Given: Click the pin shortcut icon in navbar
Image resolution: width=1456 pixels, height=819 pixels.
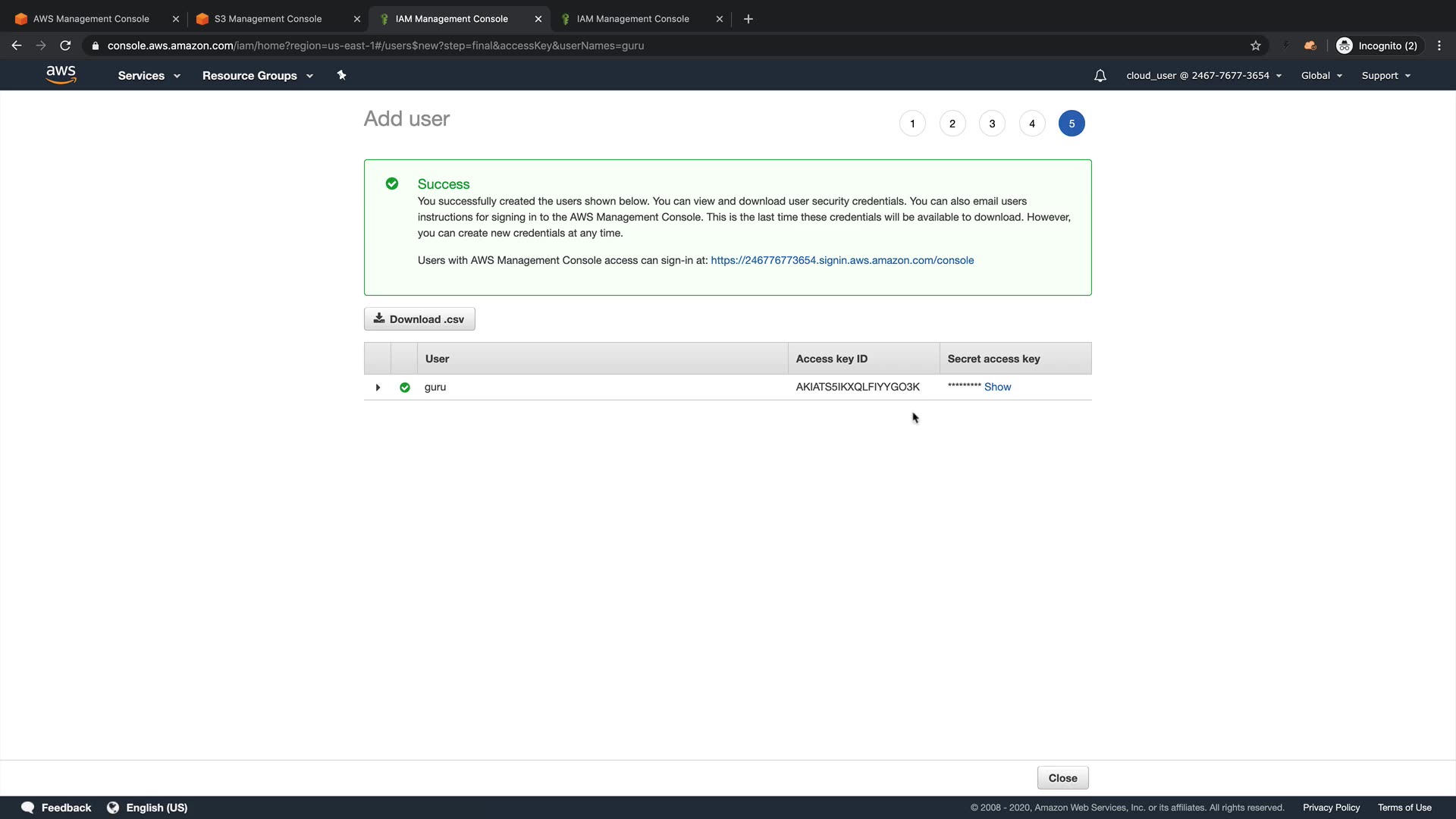Looking at the screenshot, I should (341, 75).
